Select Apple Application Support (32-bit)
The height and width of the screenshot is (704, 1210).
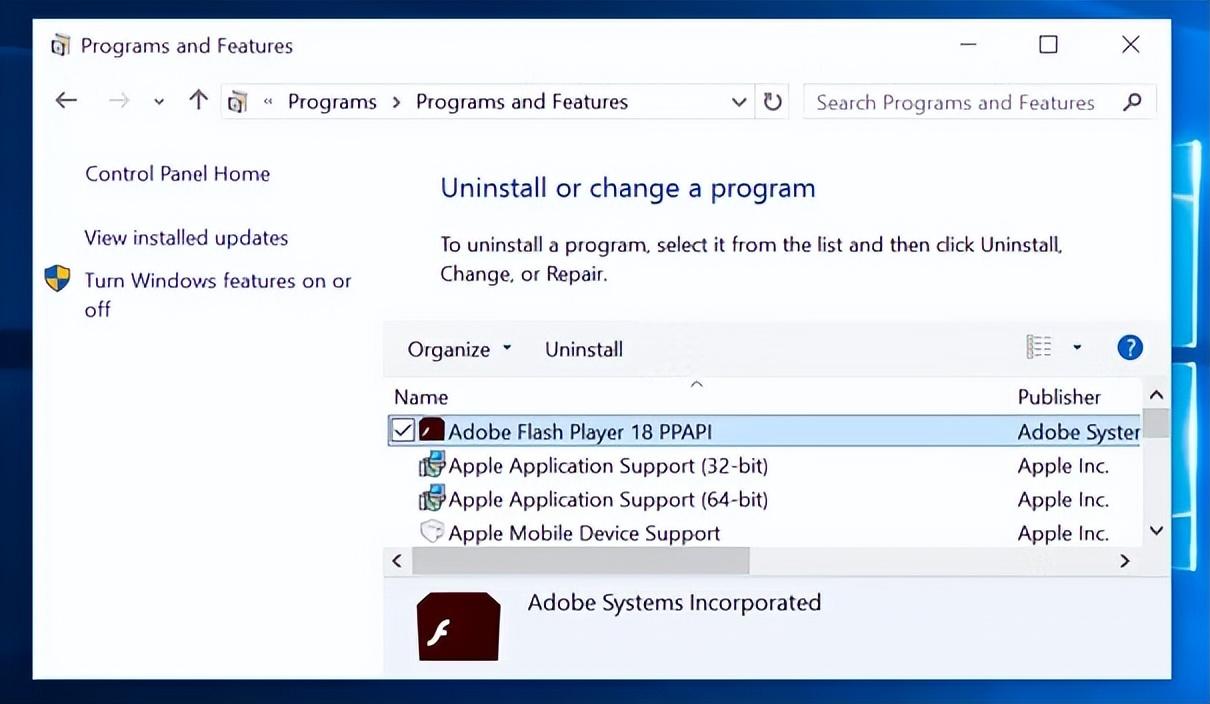608,466
